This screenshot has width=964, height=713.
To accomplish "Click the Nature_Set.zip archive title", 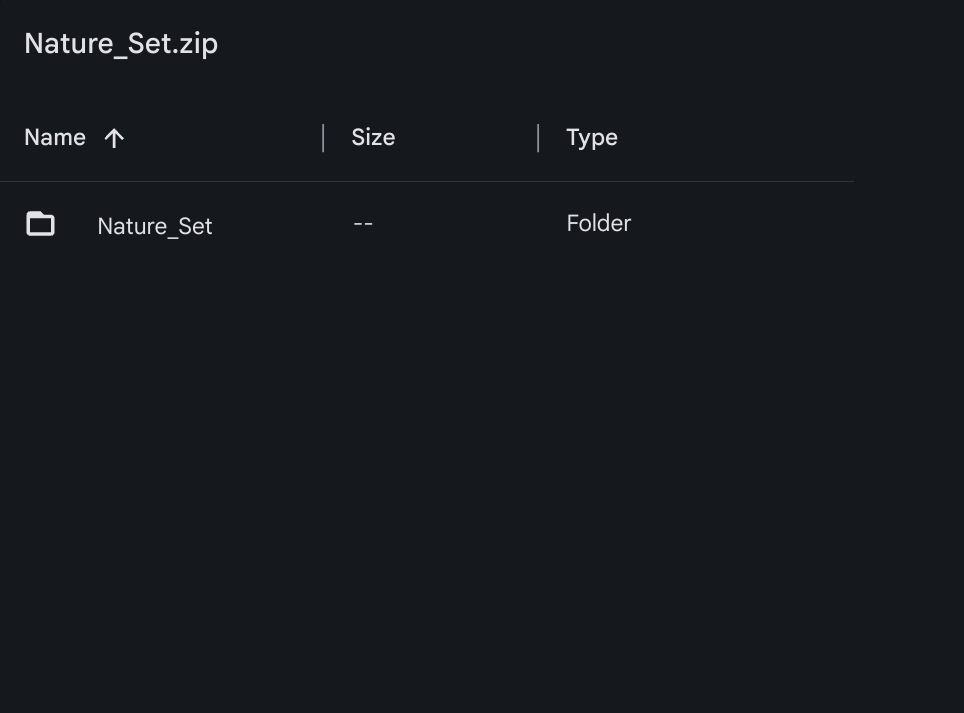I will click(121, 44).
